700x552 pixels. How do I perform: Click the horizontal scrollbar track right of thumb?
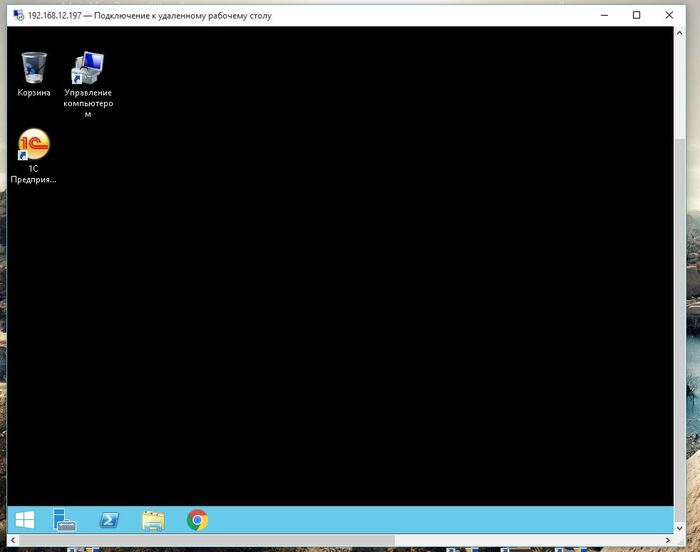click(x=529, y=540)
